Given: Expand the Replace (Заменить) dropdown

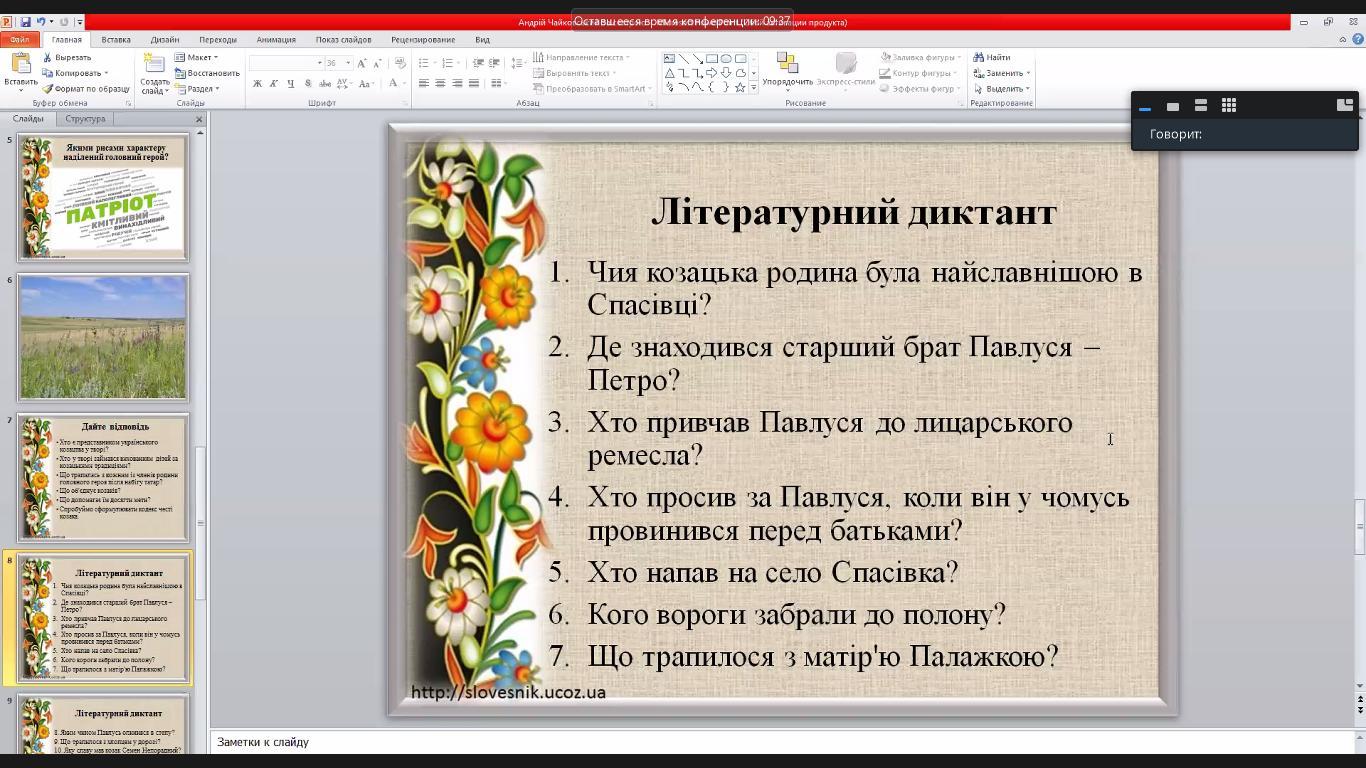Looking at the screenshot, I should click(1028, 73).
